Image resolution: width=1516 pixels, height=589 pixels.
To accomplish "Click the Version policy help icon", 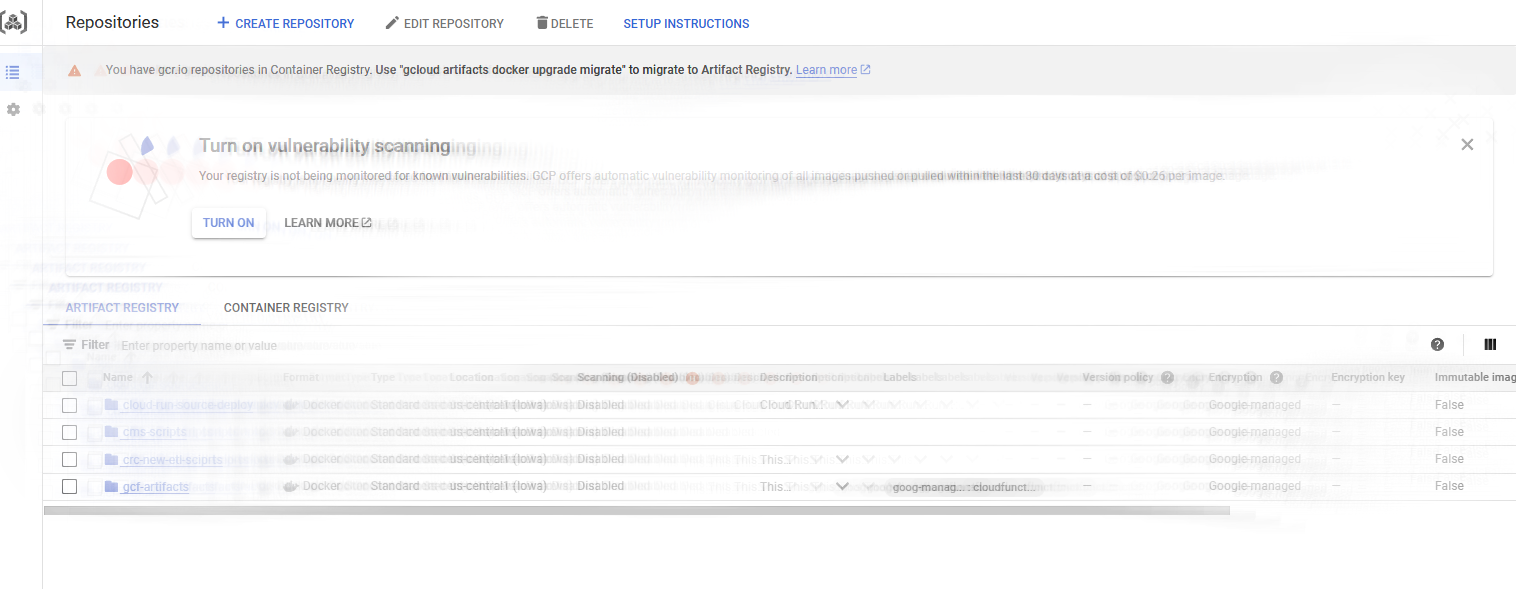I will 1167,378.
